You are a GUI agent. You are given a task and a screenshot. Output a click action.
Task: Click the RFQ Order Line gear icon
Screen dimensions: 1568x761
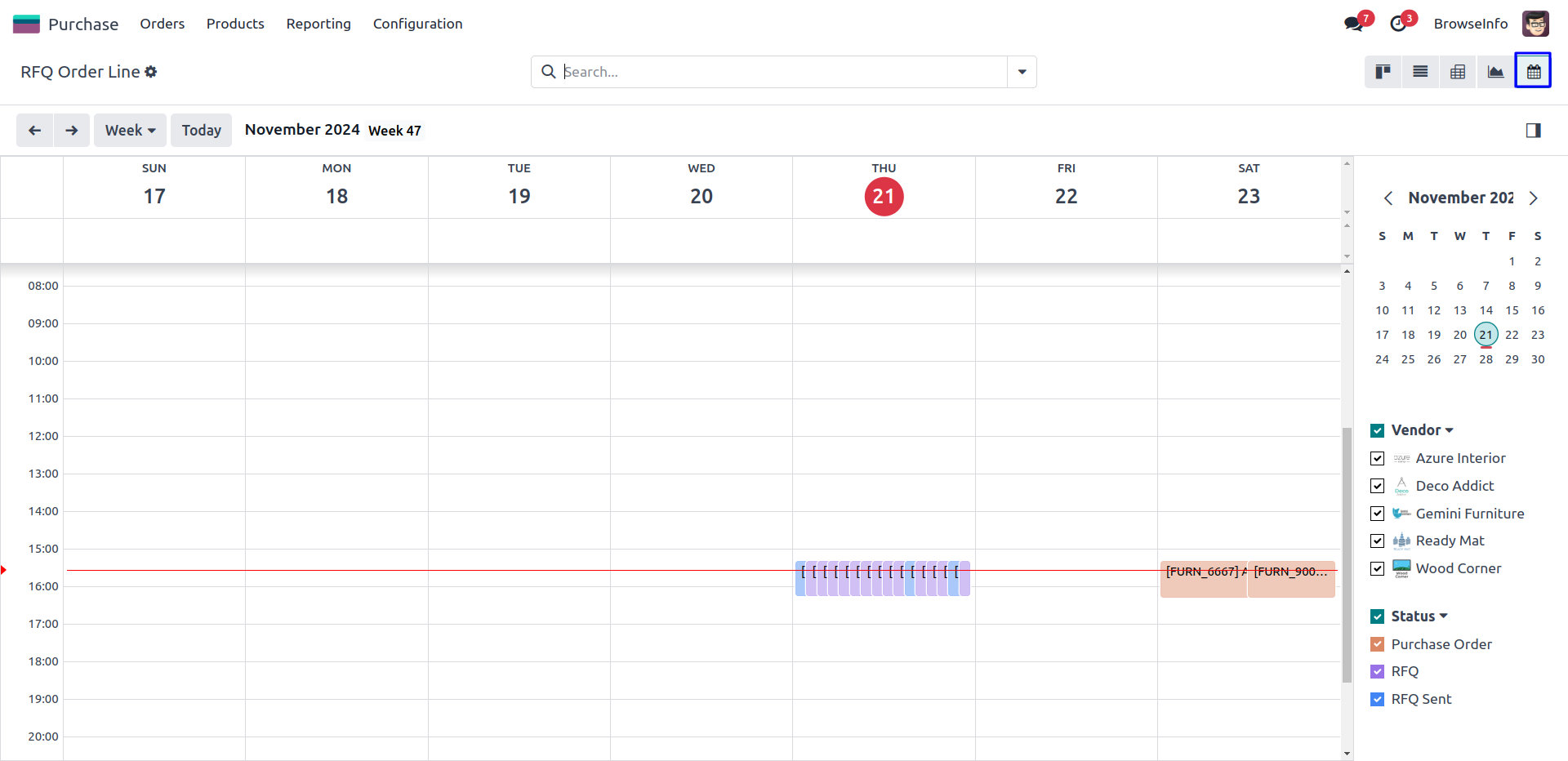(151, 72)
